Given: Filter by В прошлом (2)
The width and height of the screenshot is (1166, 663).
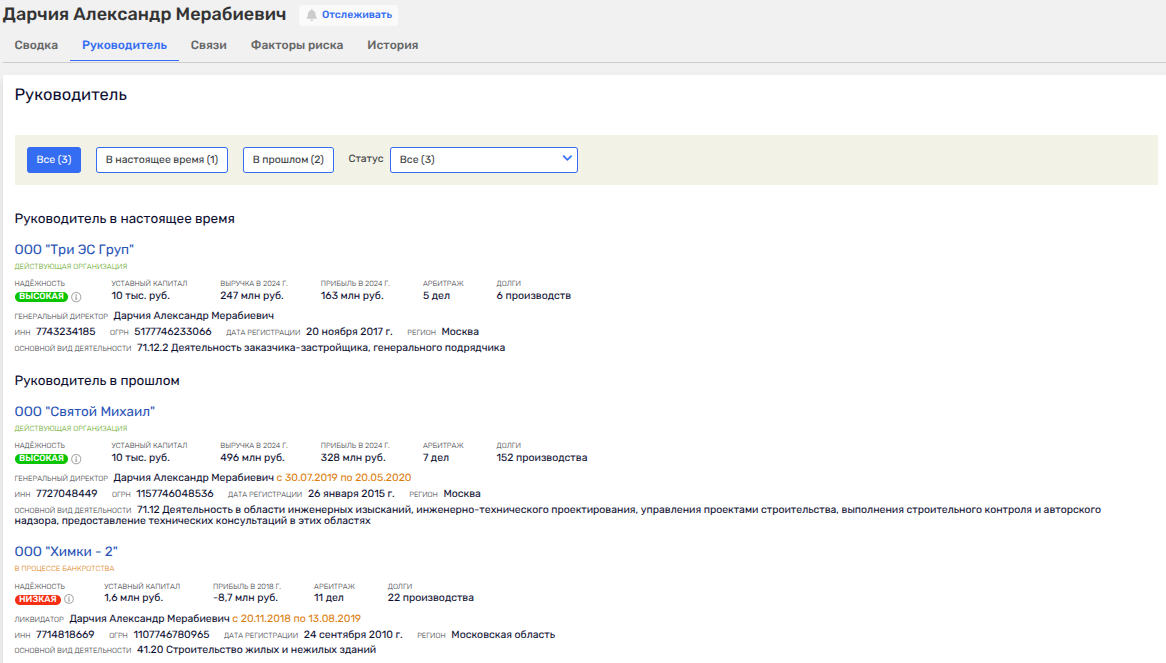Looking at the screenshot, I should pos(288,160).
